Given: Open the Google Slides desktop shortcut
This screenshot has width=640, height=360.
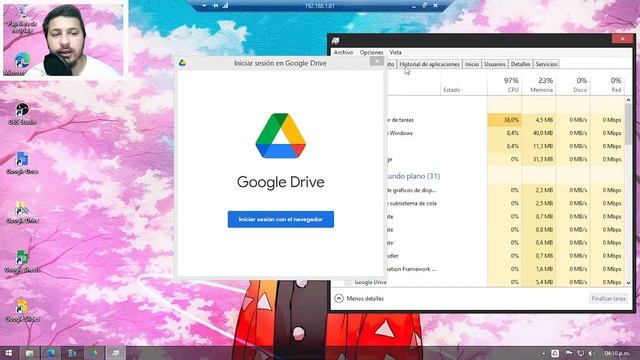Looking at the screenshot, I should [22, 311].
